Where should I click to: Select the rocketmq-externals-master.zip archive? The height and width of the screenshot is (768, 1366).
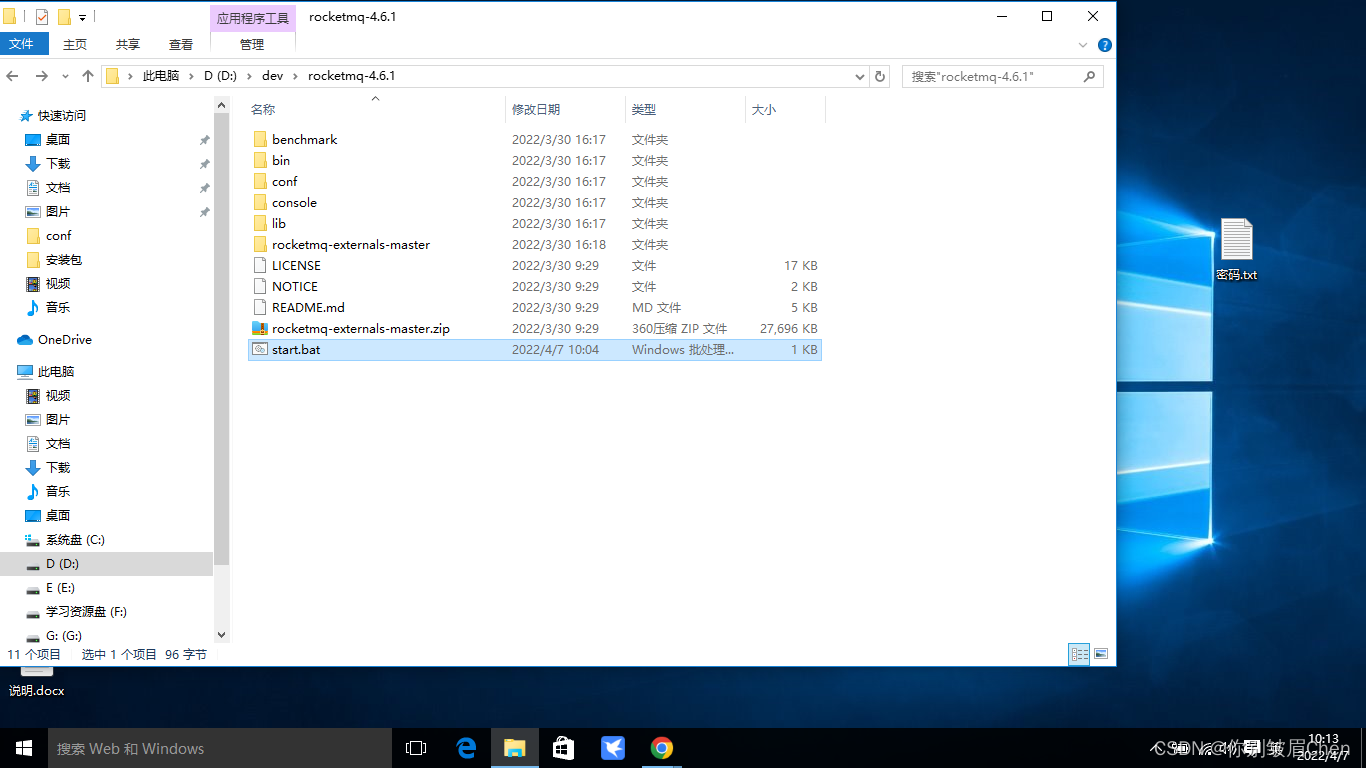[x=360, y=329]
